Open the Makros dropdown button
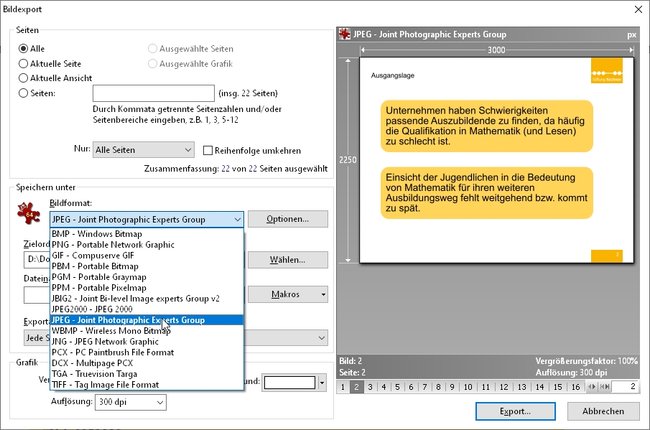 tap(288, 294)
